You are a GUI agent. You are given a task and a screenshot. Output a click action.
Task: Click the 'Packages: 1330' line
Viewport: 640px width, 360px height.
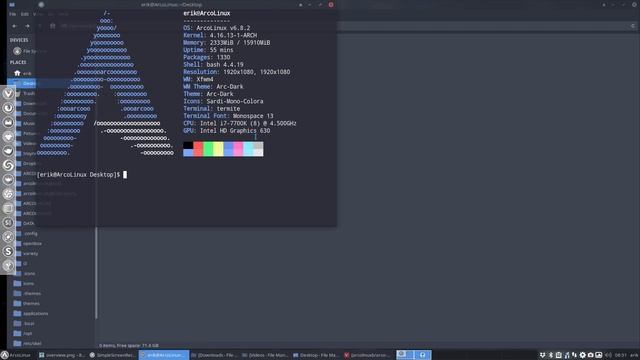pos(207,57)
